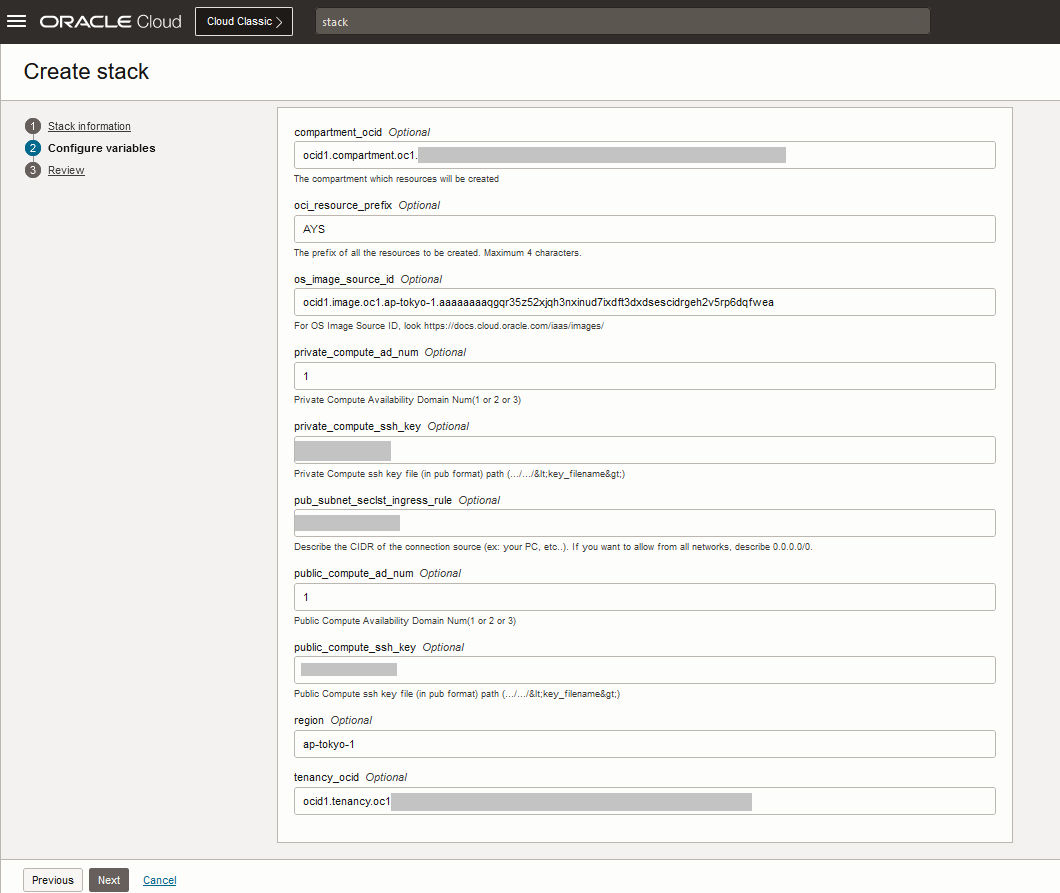Image resolution: width=1060 pixels, height=893 pixels.
Task: Switch to Cloud Classic
Action: [x=244, y=22]
